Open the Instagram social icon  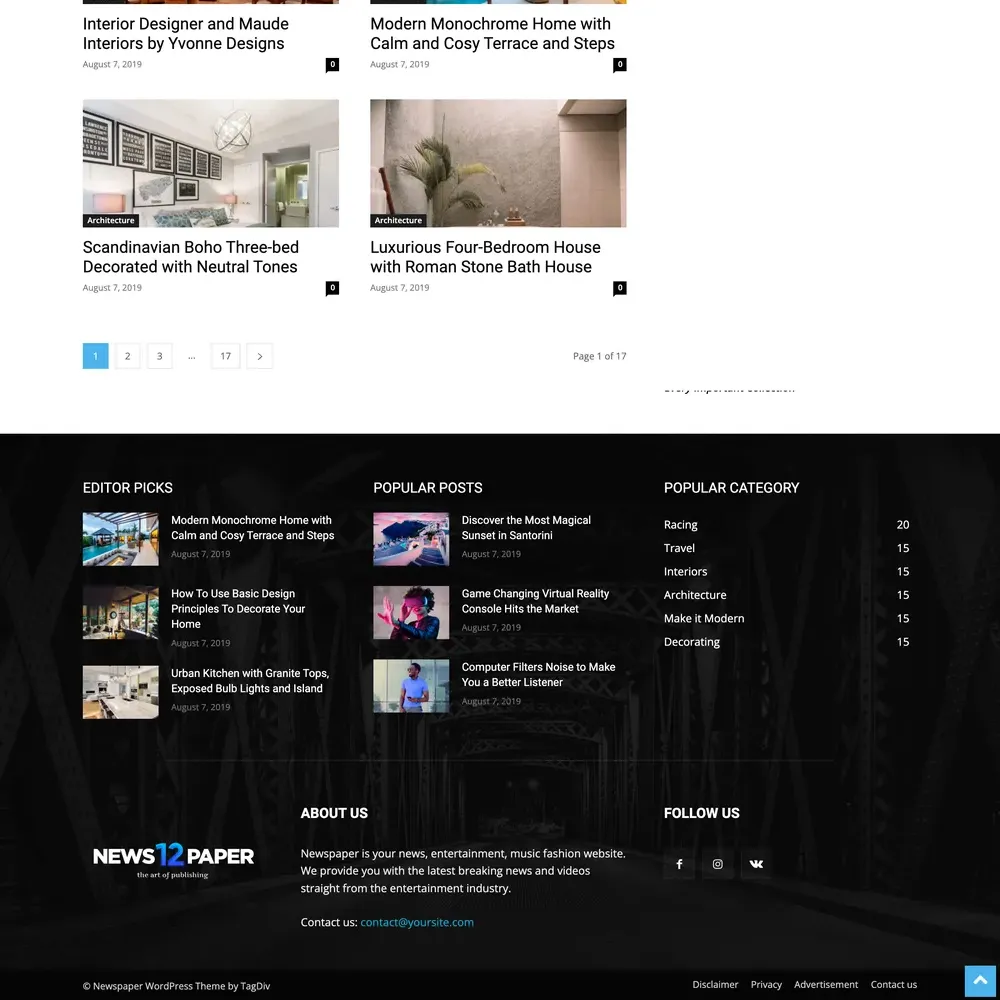[x=717, y=864]
